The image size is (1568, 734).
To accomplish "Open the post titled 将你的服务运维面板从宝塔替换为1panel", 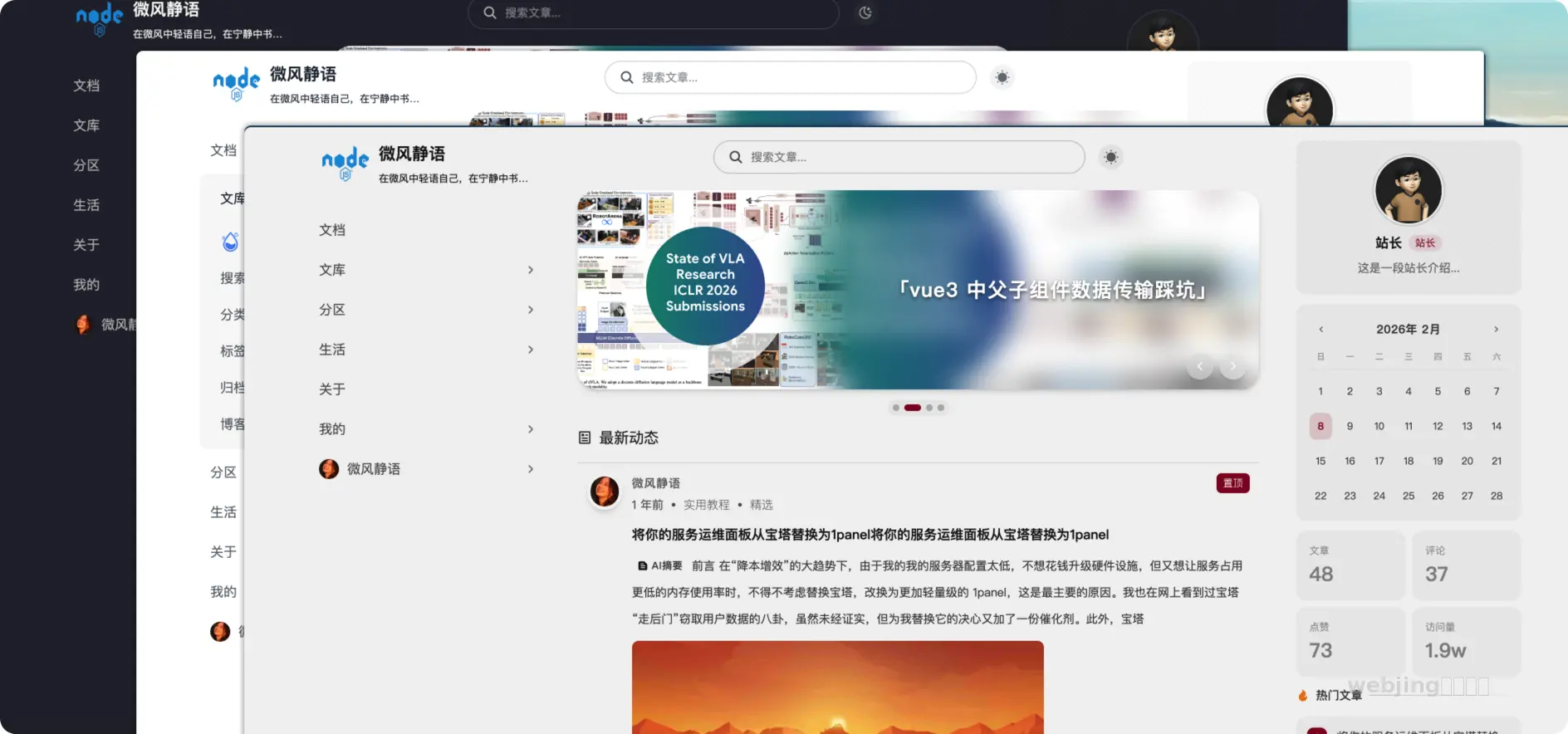I will pos(870,535).
